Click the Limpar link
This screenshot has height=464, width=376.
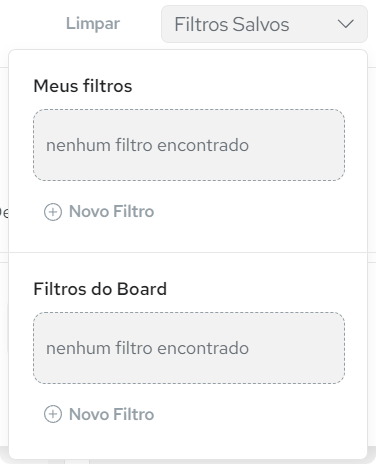point(93,24)
